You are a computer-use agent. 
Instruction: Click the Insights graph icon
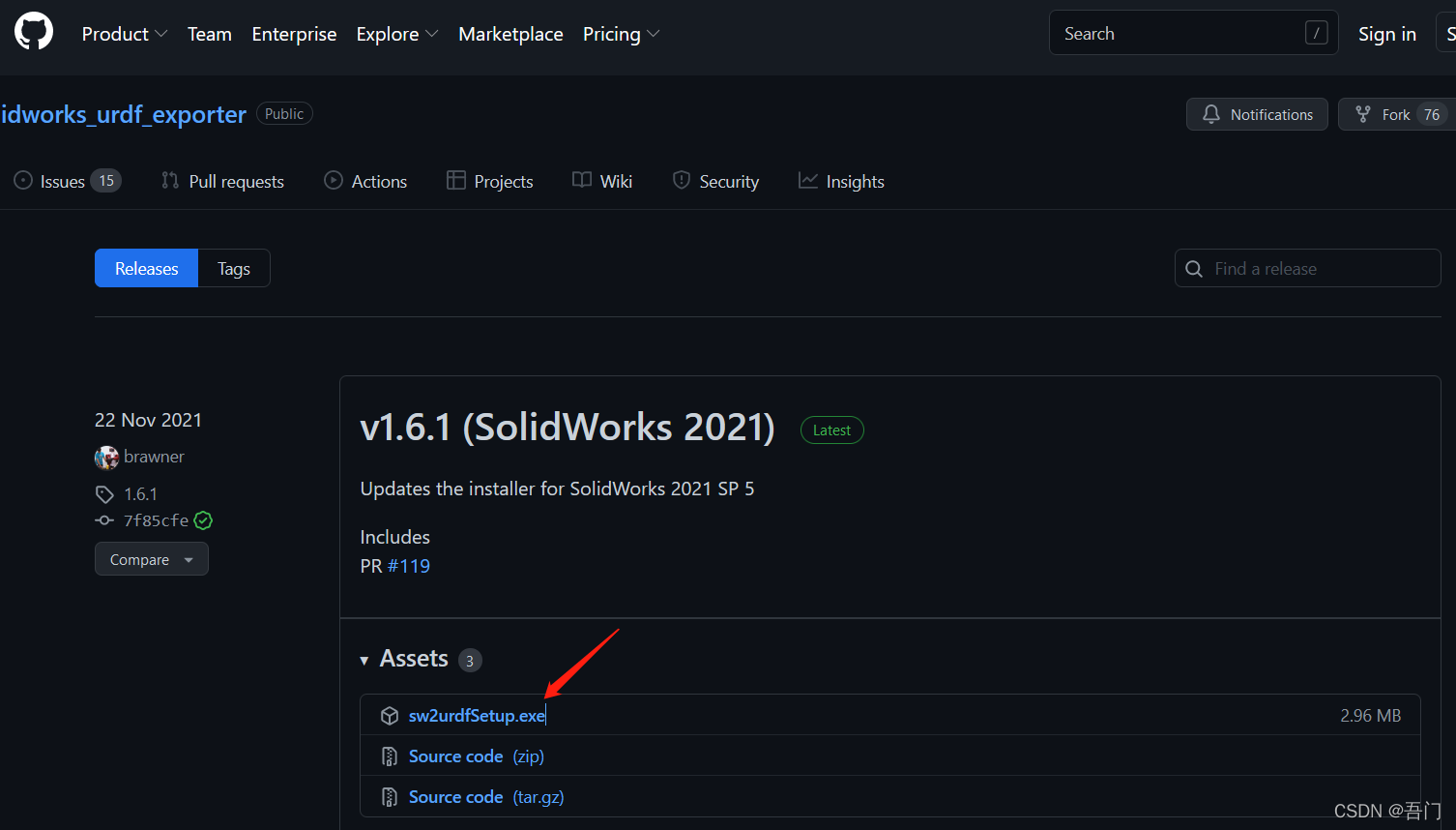(808, 181)
